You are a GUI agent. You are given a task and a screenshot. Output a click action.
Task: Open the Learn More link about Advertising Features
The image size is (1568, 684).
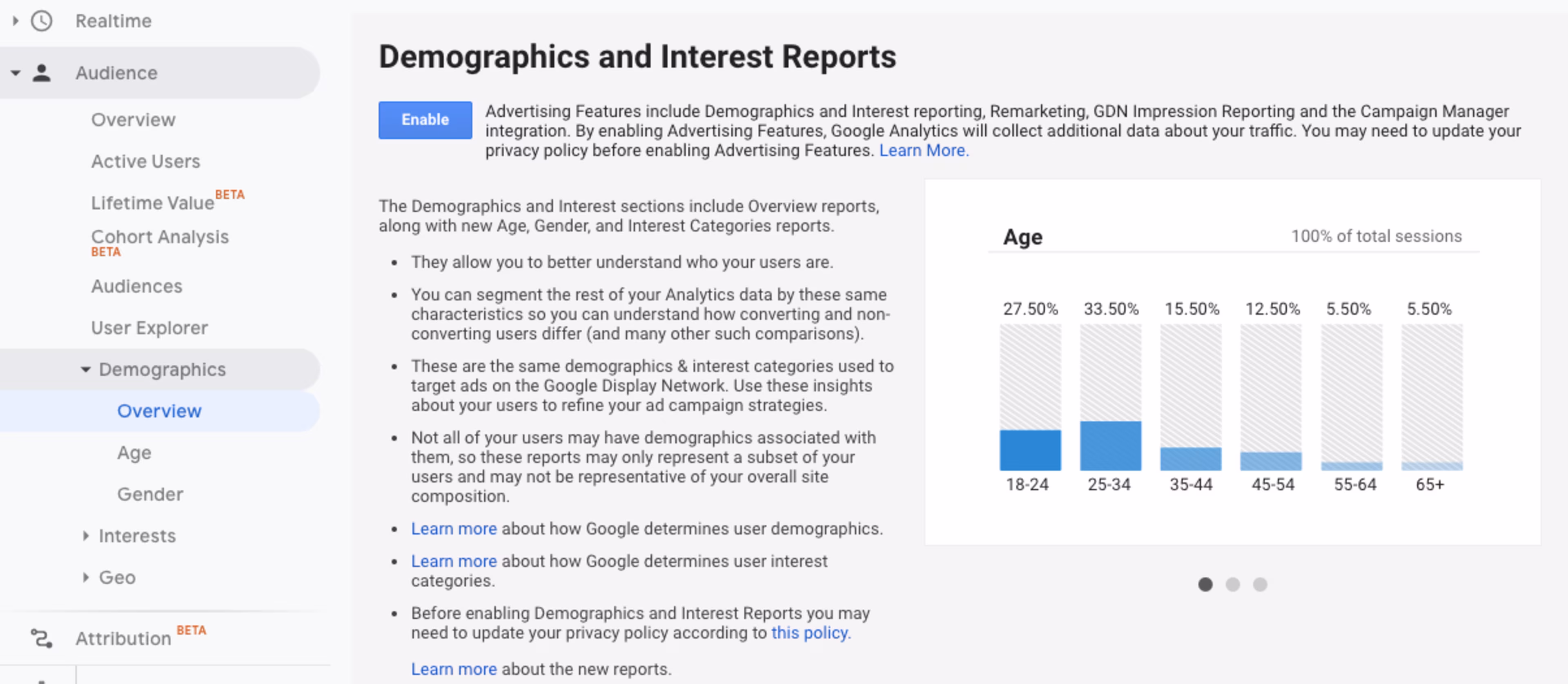tap(923, 150)
